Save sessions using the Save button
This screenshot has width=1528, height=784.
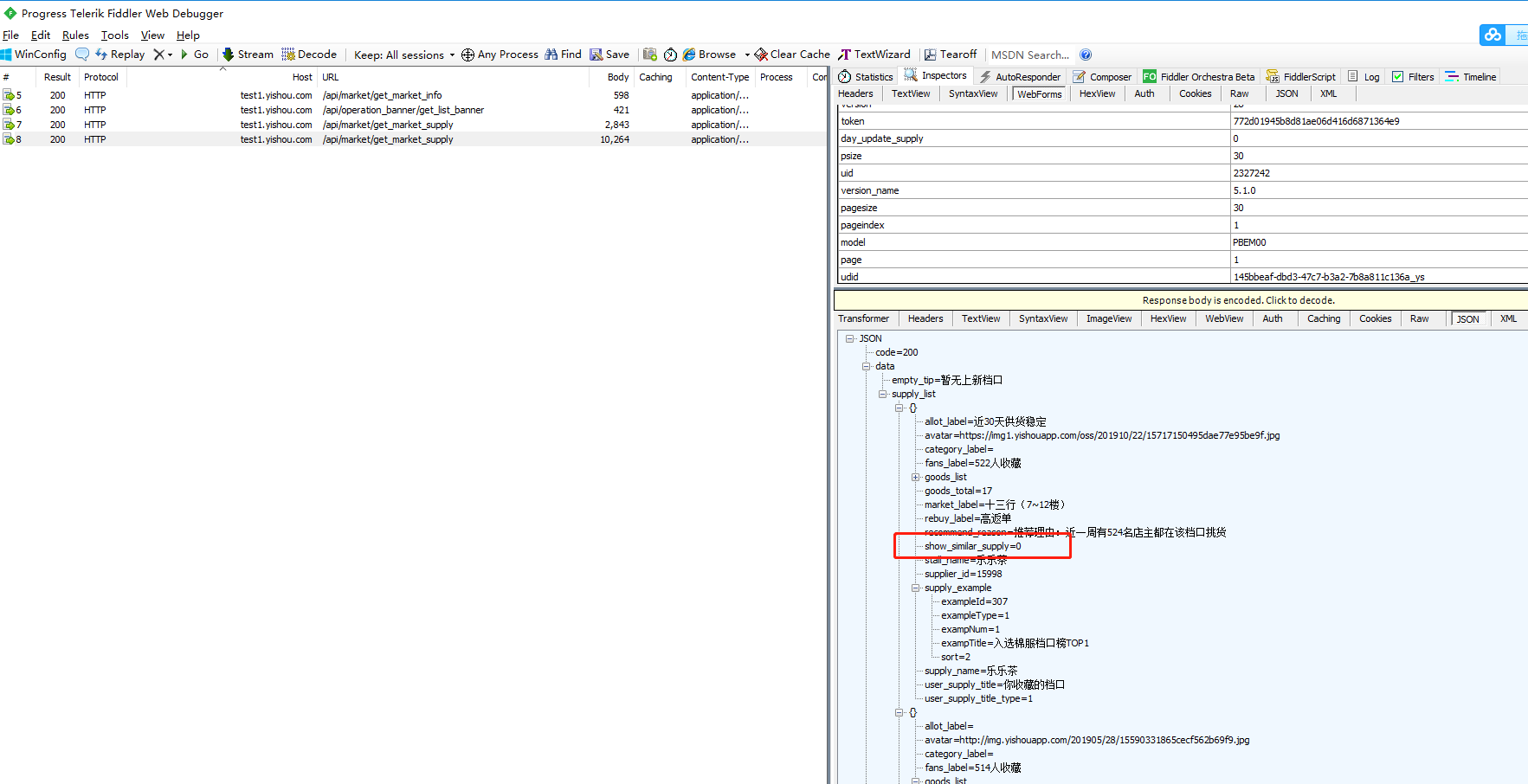pos(609,55)
